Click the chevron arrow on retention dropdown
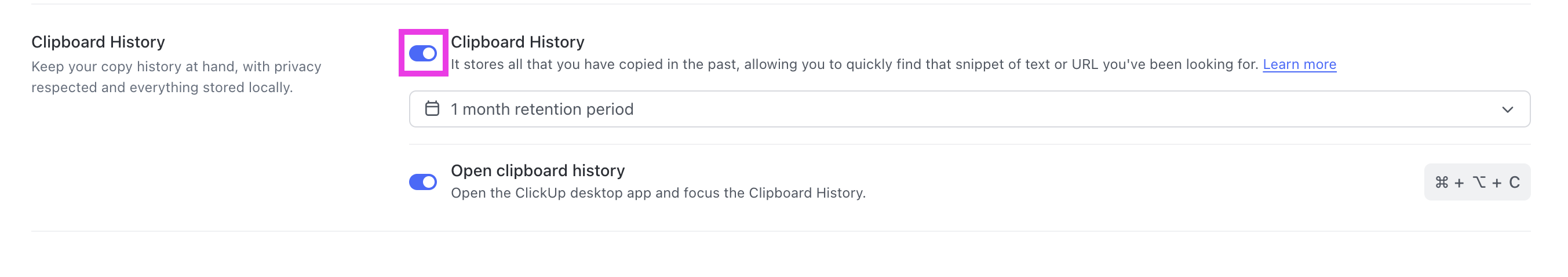 pos(1507,110)
